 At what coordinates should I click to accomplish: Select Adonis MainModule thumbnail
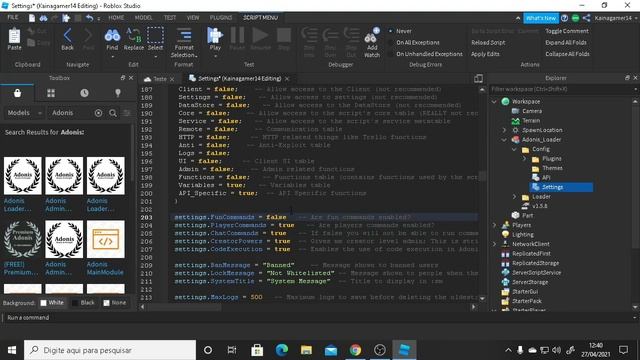(x=105, y=239)
